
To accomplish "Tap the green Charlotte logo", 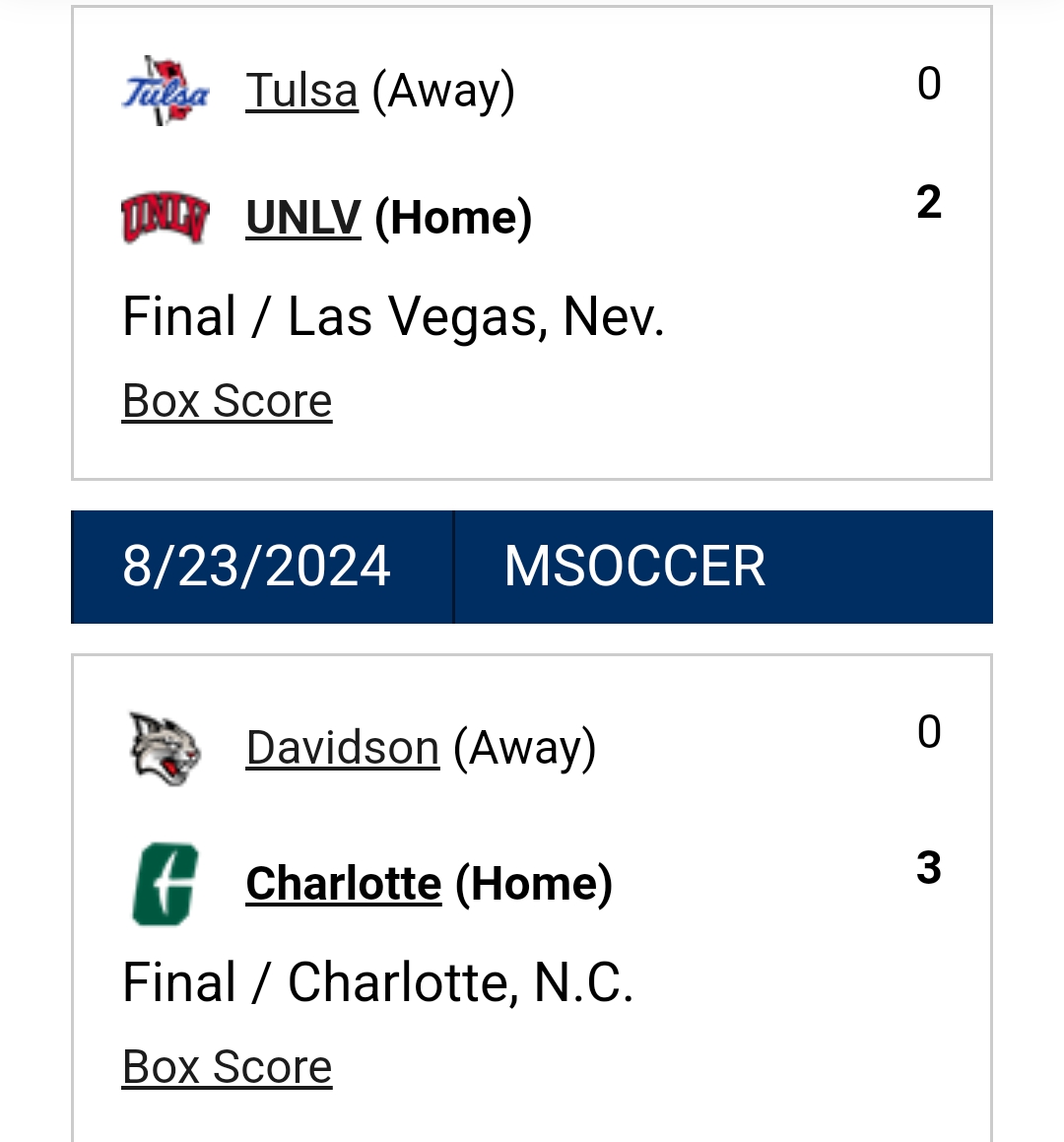I will [166, 884].
